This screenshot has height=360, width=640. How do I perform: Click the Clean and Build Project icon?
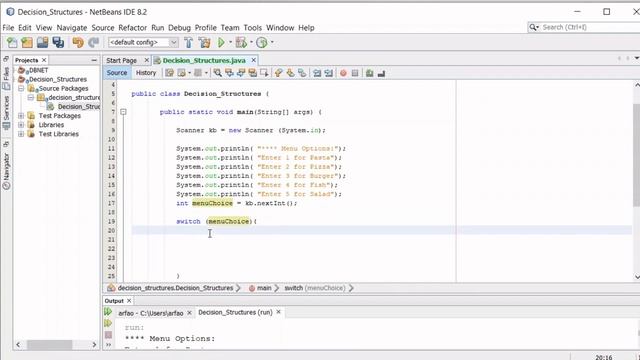(x=204, y=42)
